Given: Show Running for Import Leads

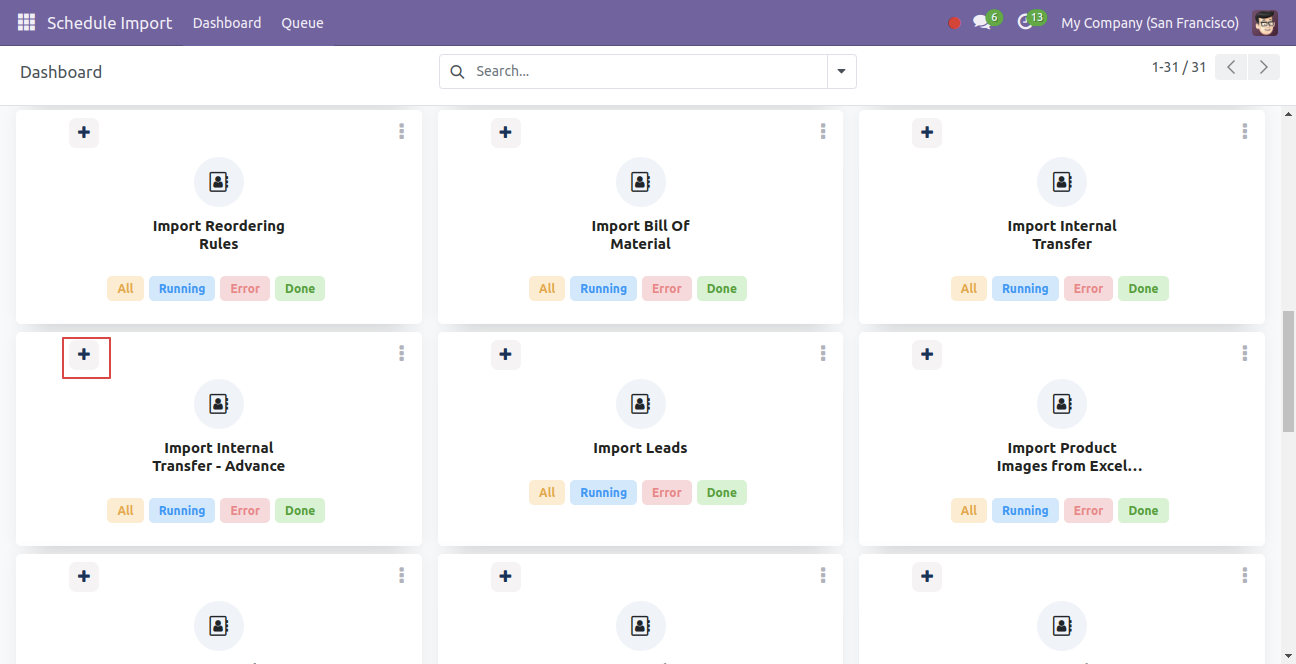Looking at the screenshot, I should (x=604, y=492).
